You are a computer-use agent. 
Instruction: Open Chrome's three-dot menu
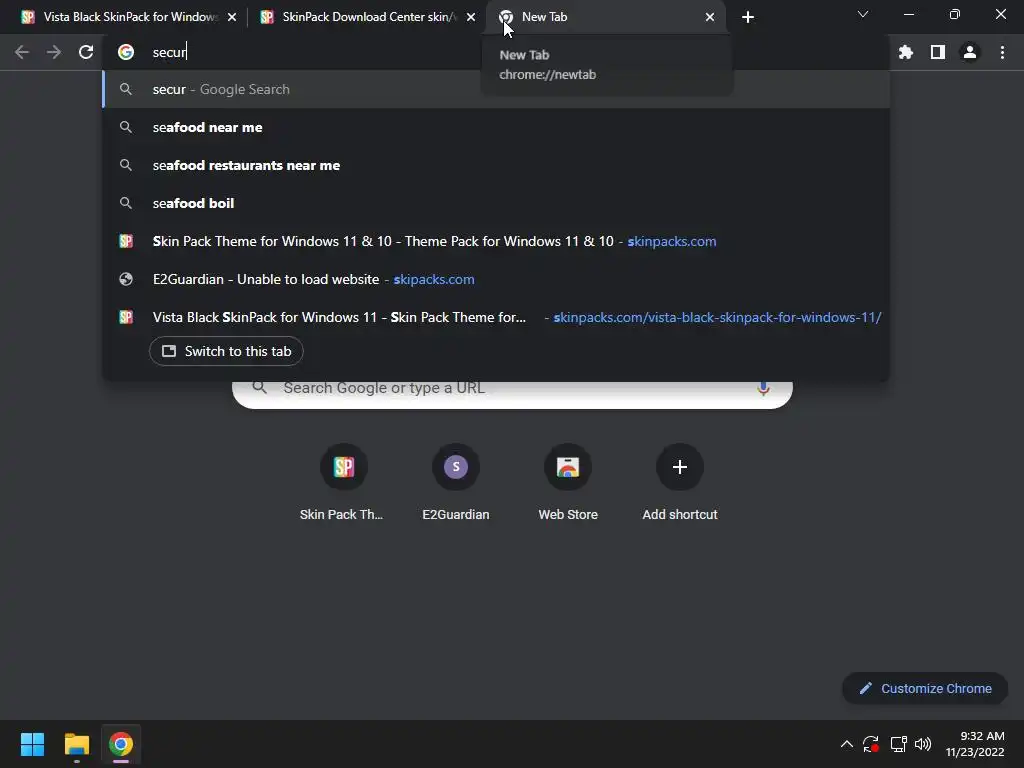pos(1002,52)
